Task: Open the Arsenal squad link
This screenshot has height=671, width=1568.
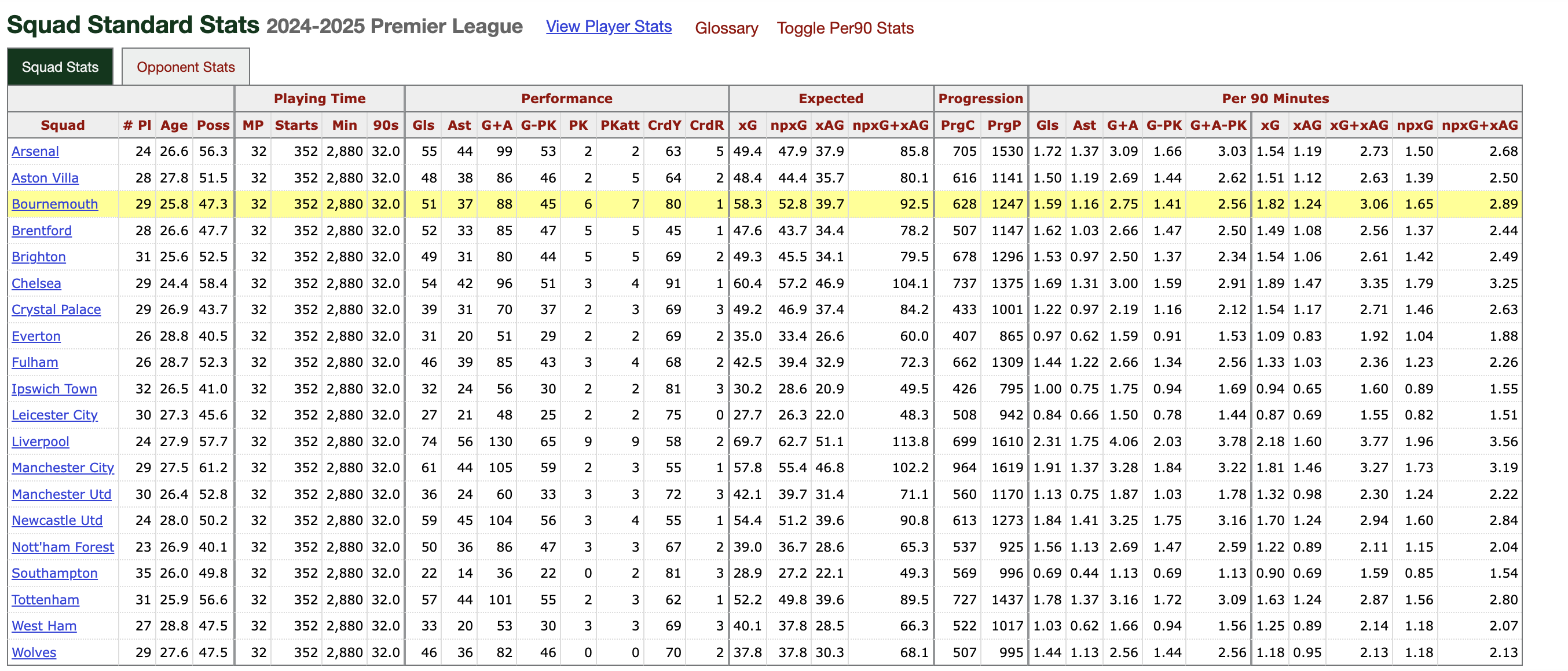Action: coord(35,152)
